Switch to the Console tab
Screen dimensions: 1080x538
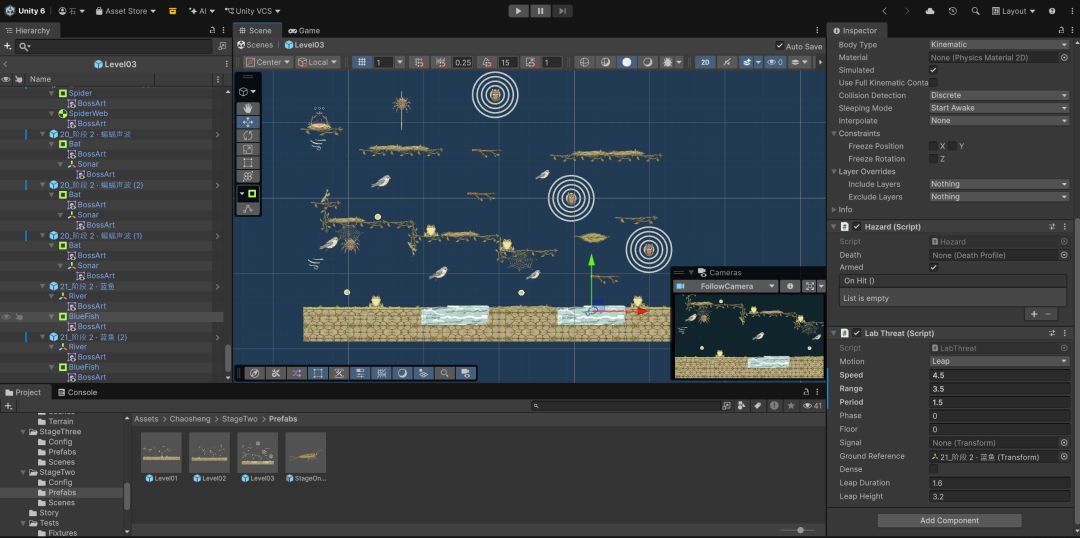point(76,393)
